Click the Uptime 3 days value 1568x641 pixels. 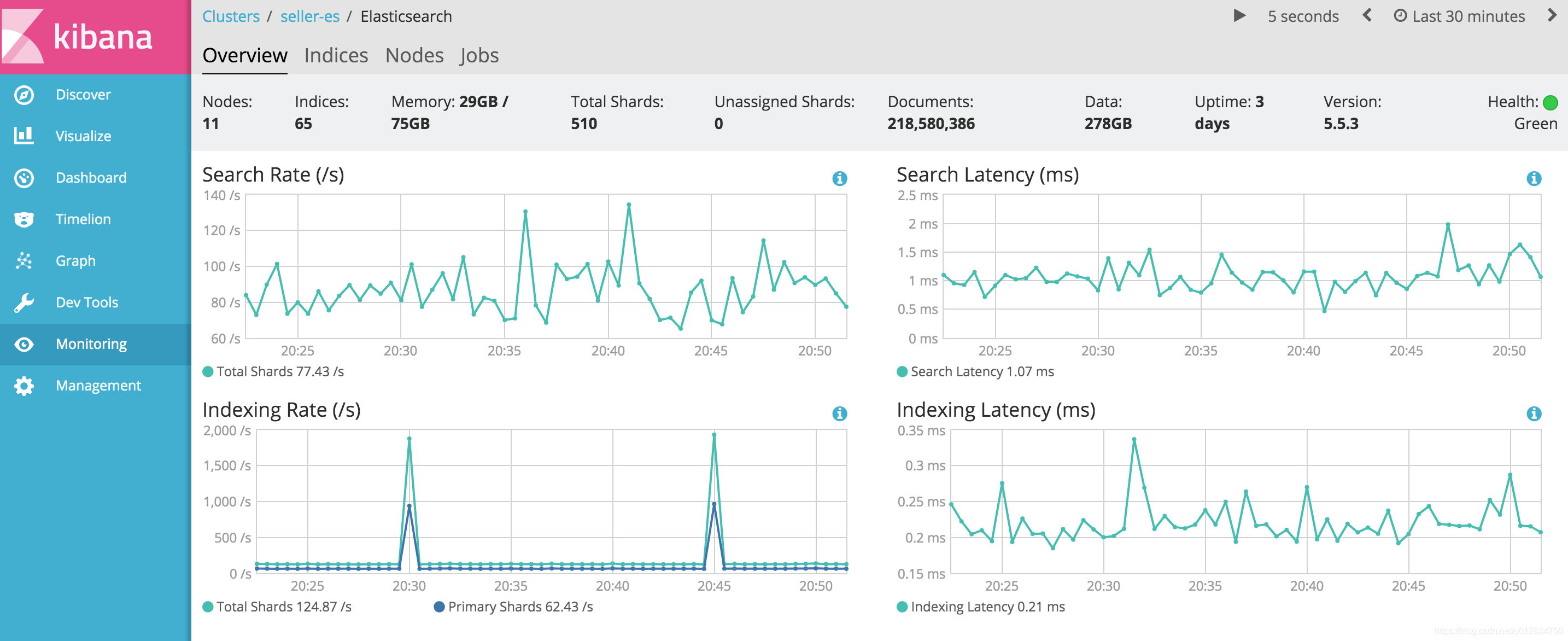[x=1229, y=113]
